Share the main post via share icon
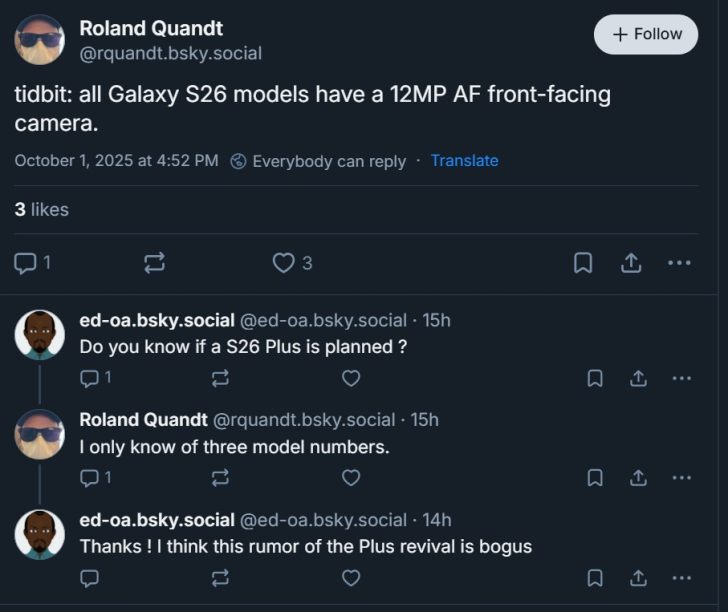The width and height of the screenshot is (728, 612). [631, 262]
